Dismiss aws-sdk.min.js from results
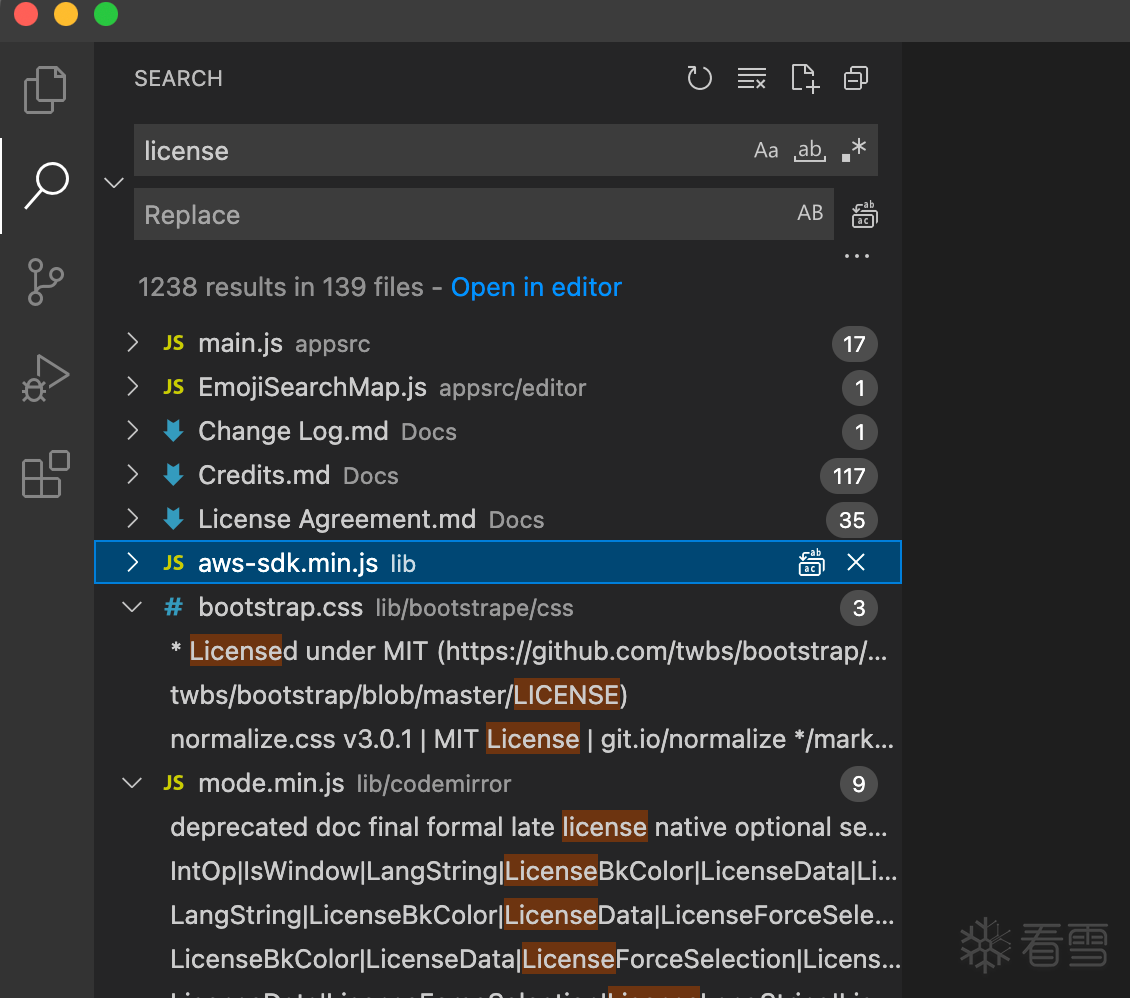This screenshot has width=1130, height=998. (856, 563)
